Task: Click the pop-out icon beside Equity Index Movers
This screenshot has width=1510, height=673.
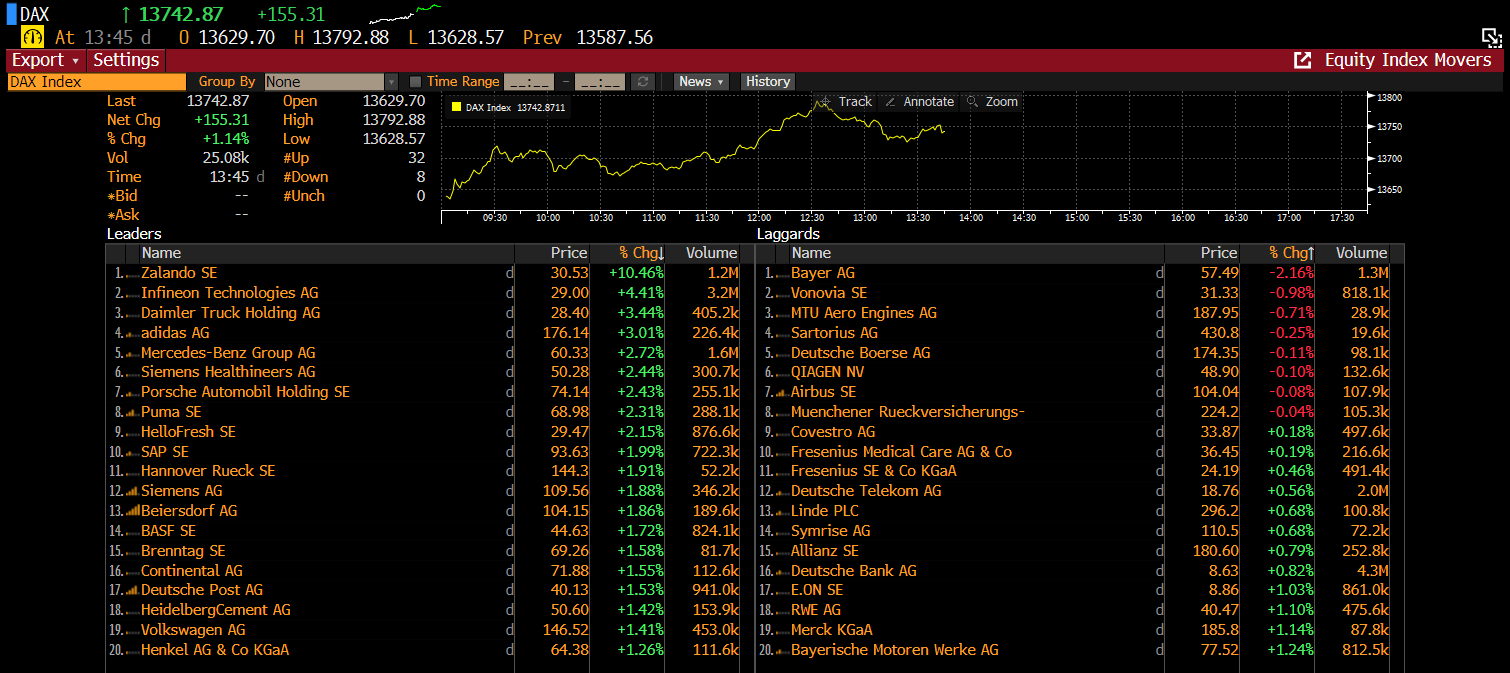Action: coord(1302,60)
